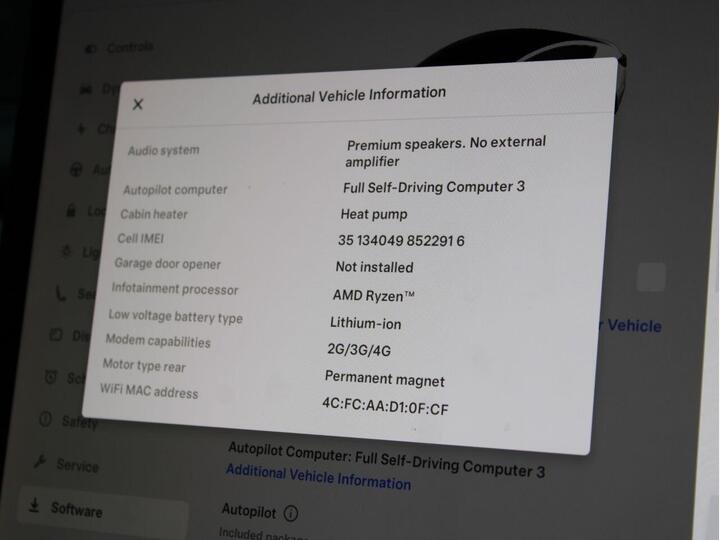Click the Audio system label
This screenshot has width=720, height=540.
(163, 150)
